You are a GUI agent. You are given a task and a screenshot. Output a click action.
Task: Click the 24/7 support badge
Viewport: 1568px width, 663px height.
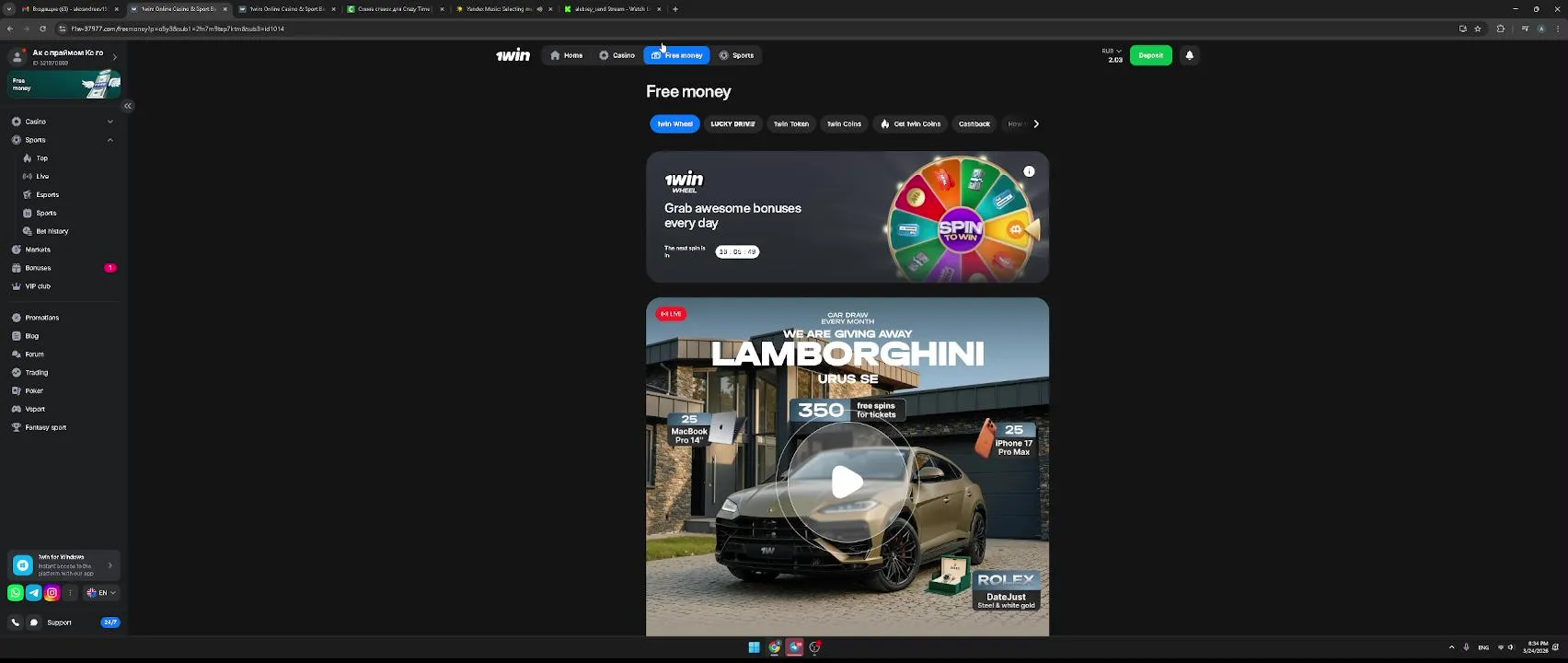click(110, 622)
